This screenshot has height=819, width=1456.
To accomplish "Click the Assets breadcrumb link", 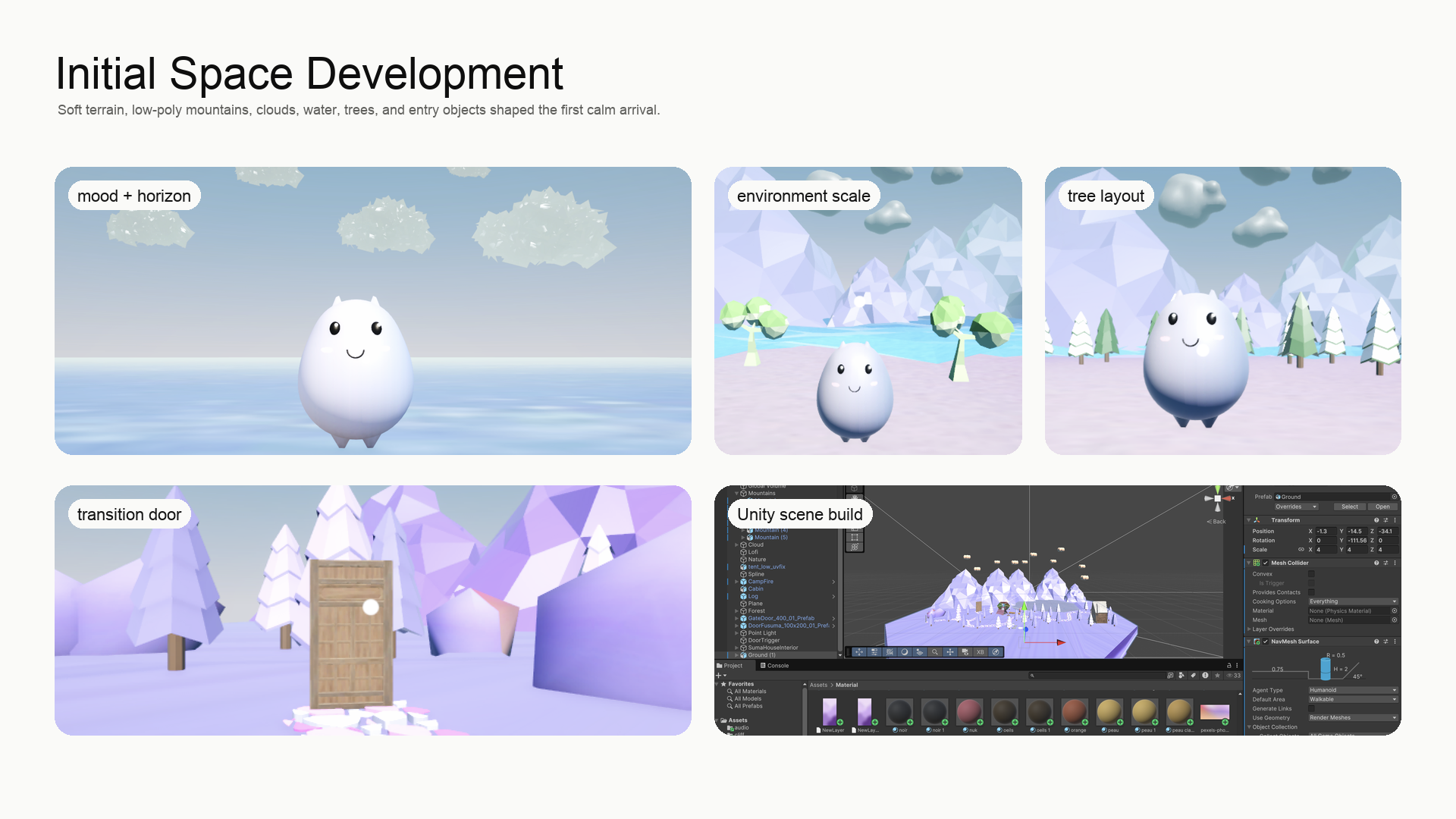I will [x=818, y=685].
